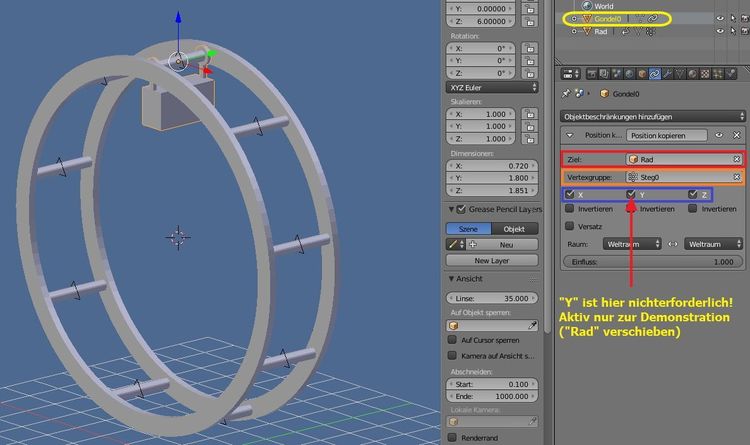Adjust the Einfluss influence slider
This screenshot has height=445, width=750.
pyautogui.click(x=653, y=262)
